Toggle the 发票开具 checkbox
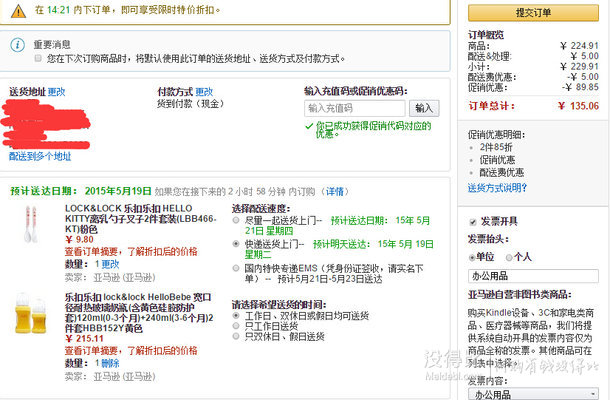This screenshot has width=610, height=400. (473, 222)
